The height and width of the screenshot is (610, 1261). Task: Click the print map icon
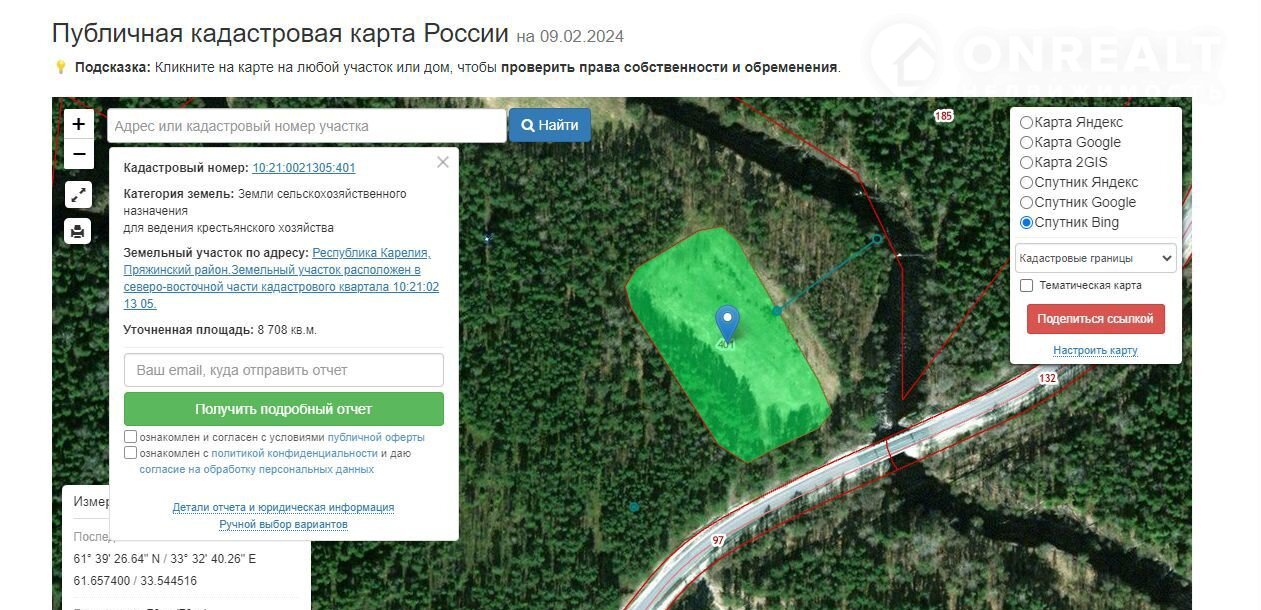(x=78, y=232)
